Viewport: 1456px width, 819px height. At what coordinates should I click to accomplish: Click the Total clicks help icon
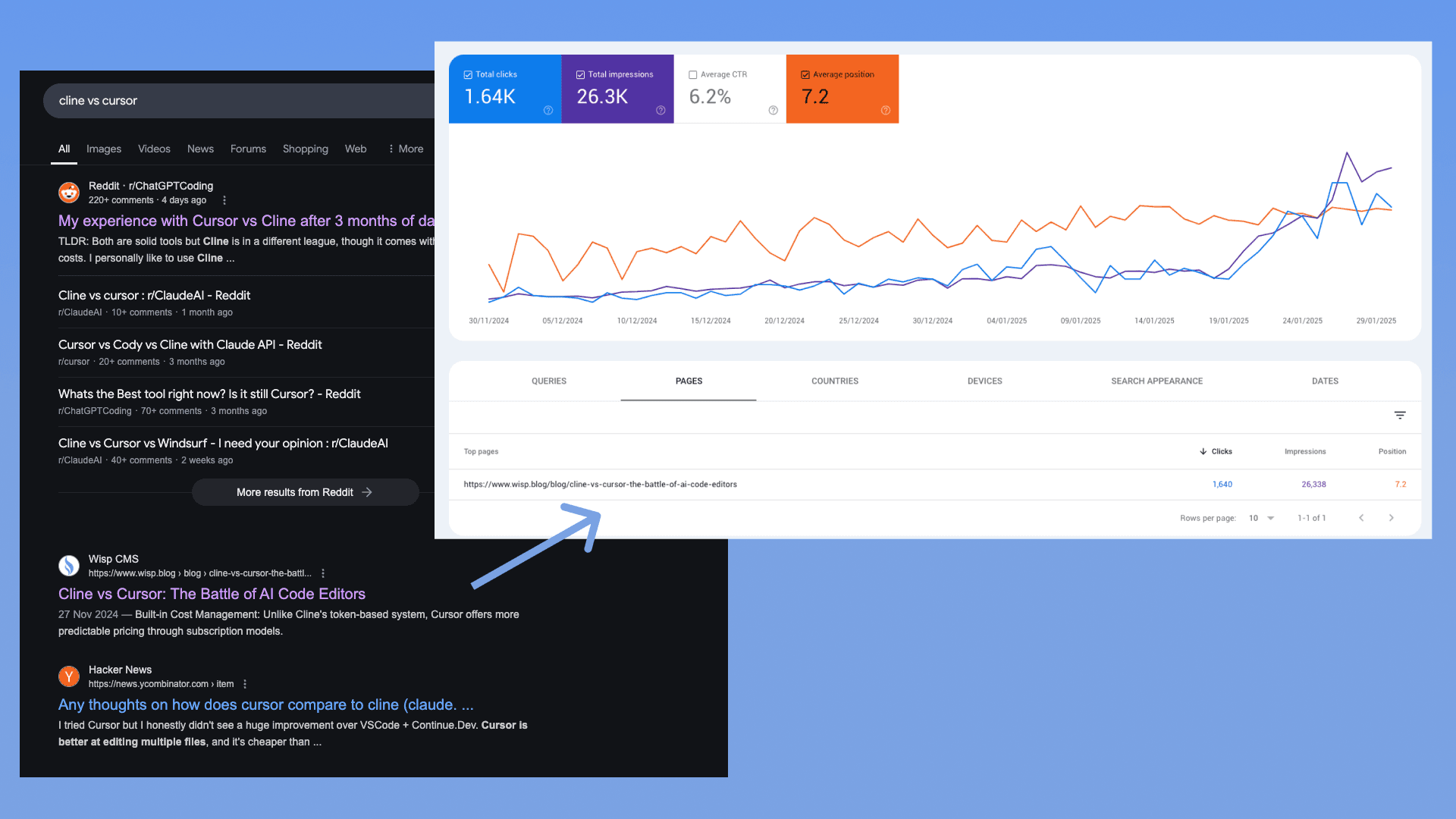pyautogui.click(x=548, y=111)
